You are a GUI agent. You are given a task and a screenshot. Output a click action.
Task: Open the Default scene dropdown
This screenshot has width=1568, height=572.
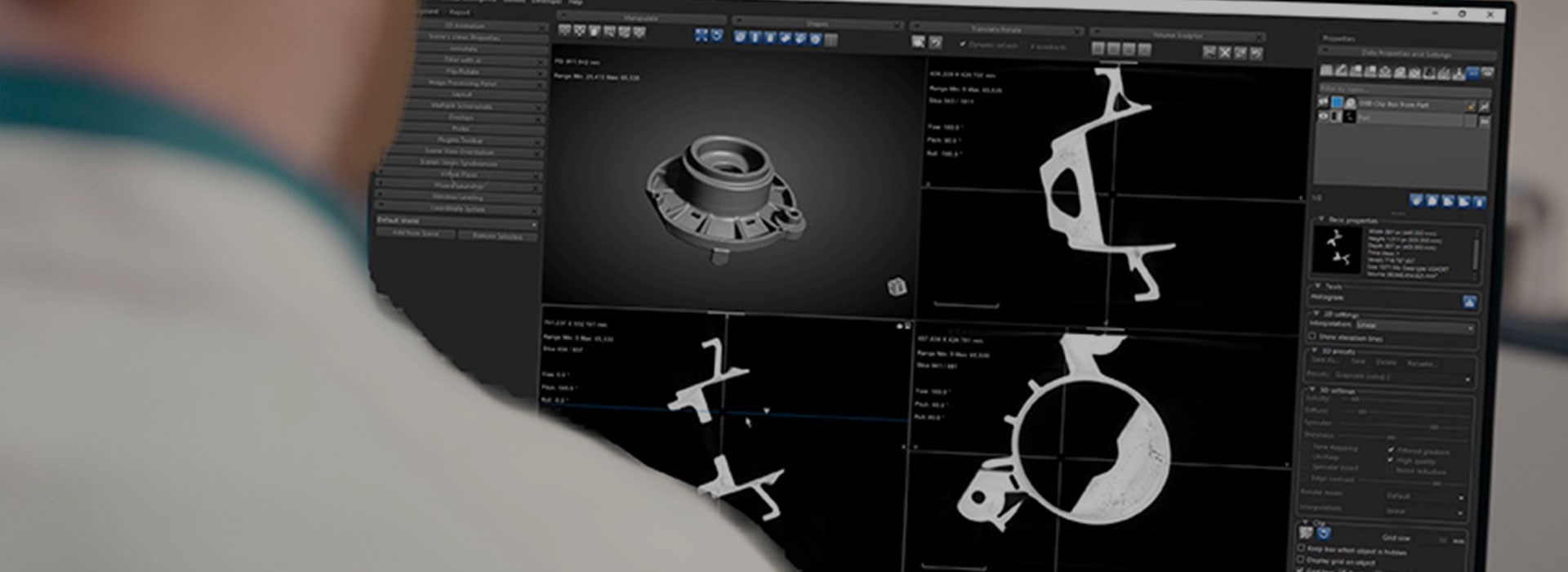tap(457, 221)
